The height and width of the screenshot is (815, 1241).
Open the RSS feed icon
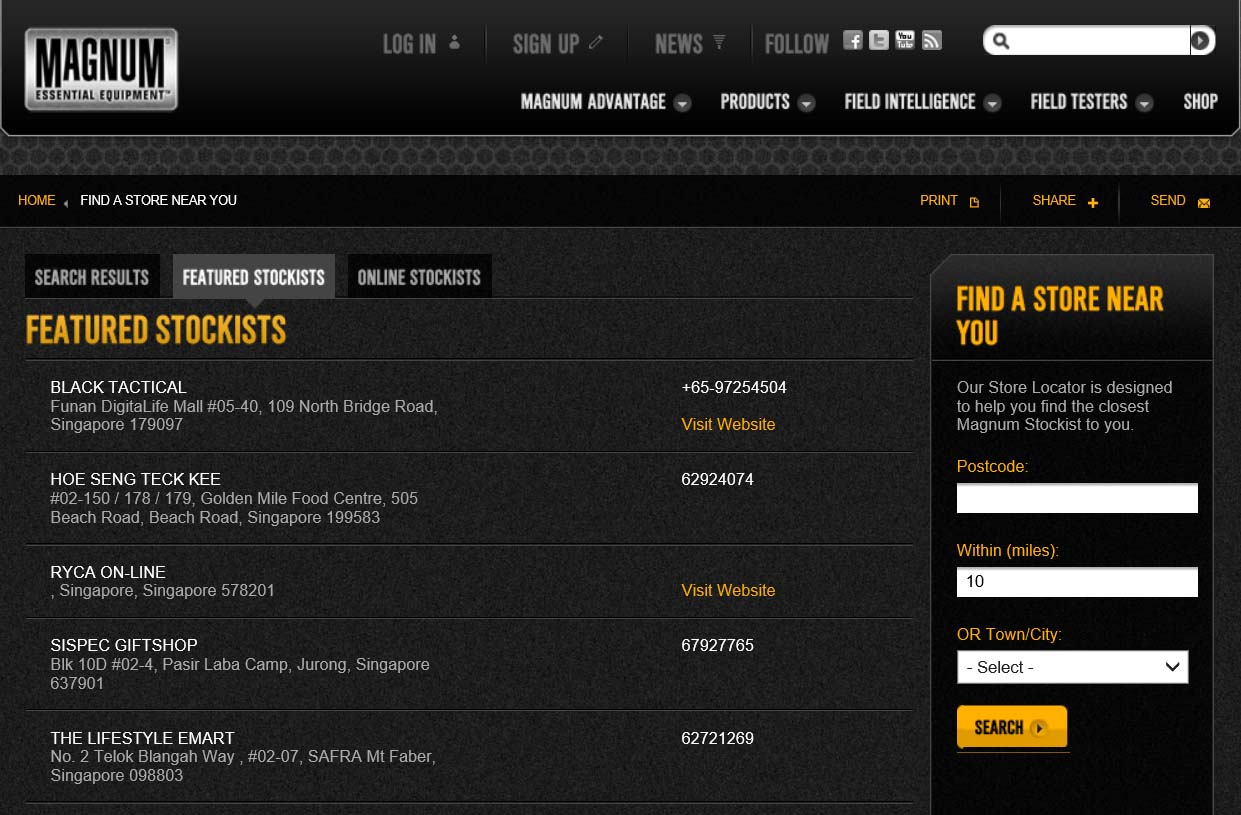[932, 40]
